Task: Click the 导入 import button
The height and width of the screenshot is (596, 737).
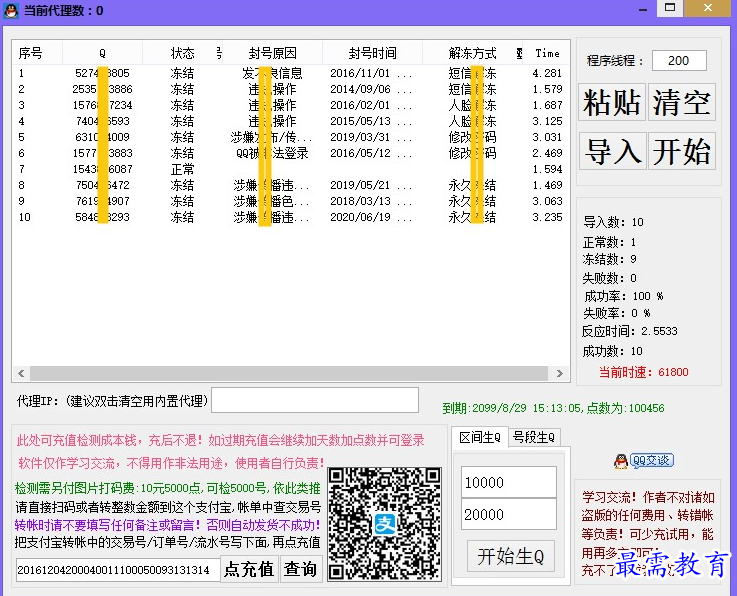Action: (612, 151)
